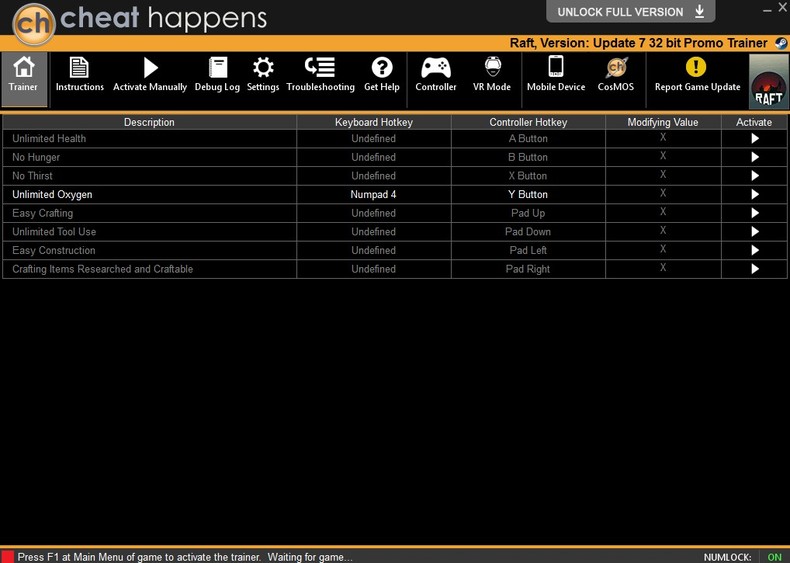Open the Troubleshooting tool
This screenshot has height=563, width=790.
pyautogui.click(x=320, y=69)
